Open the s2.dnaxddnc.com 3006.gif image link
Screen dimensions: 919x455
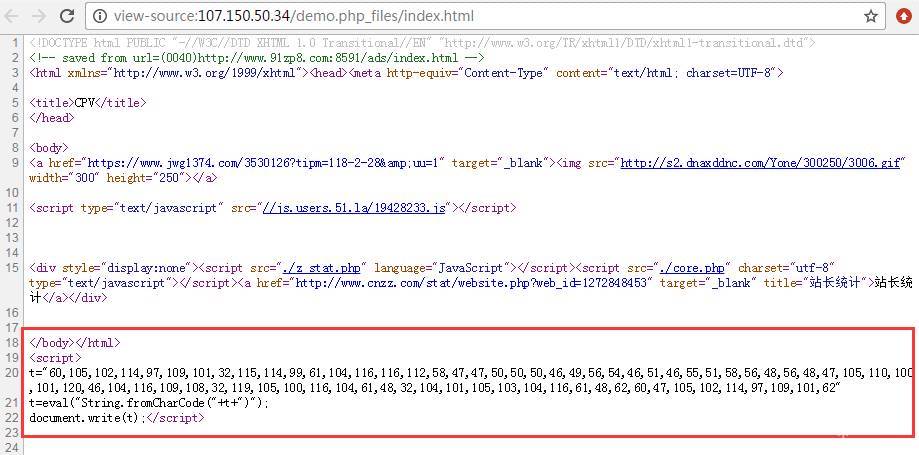(760, 162)
